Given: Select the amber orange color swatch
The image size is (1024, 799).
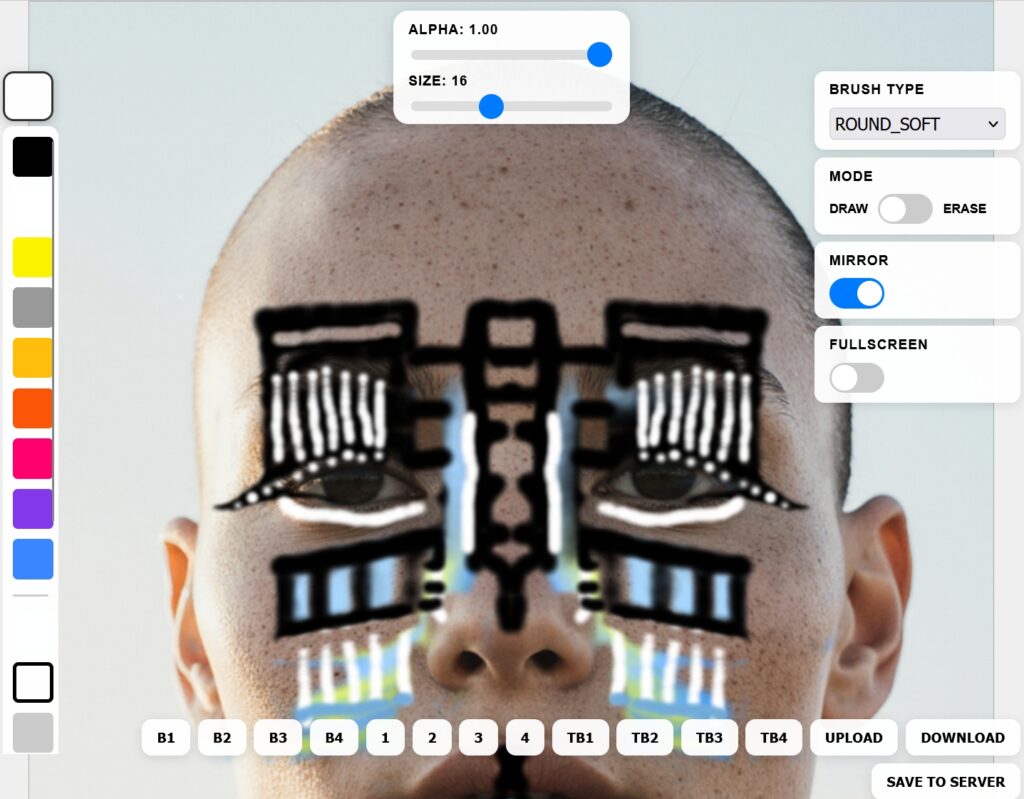Looking at the screenshot, I should click(x=32, y=357).
